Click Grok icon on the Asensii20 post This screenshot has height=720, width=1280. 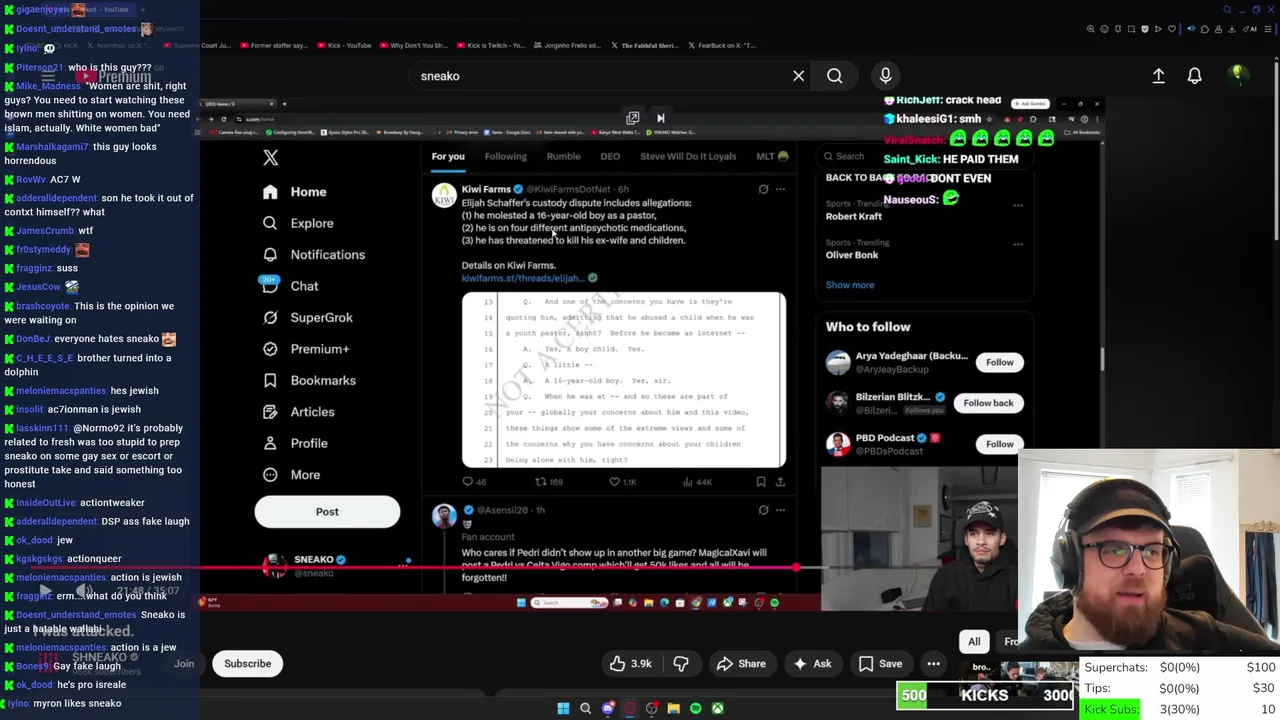(763, 510)
